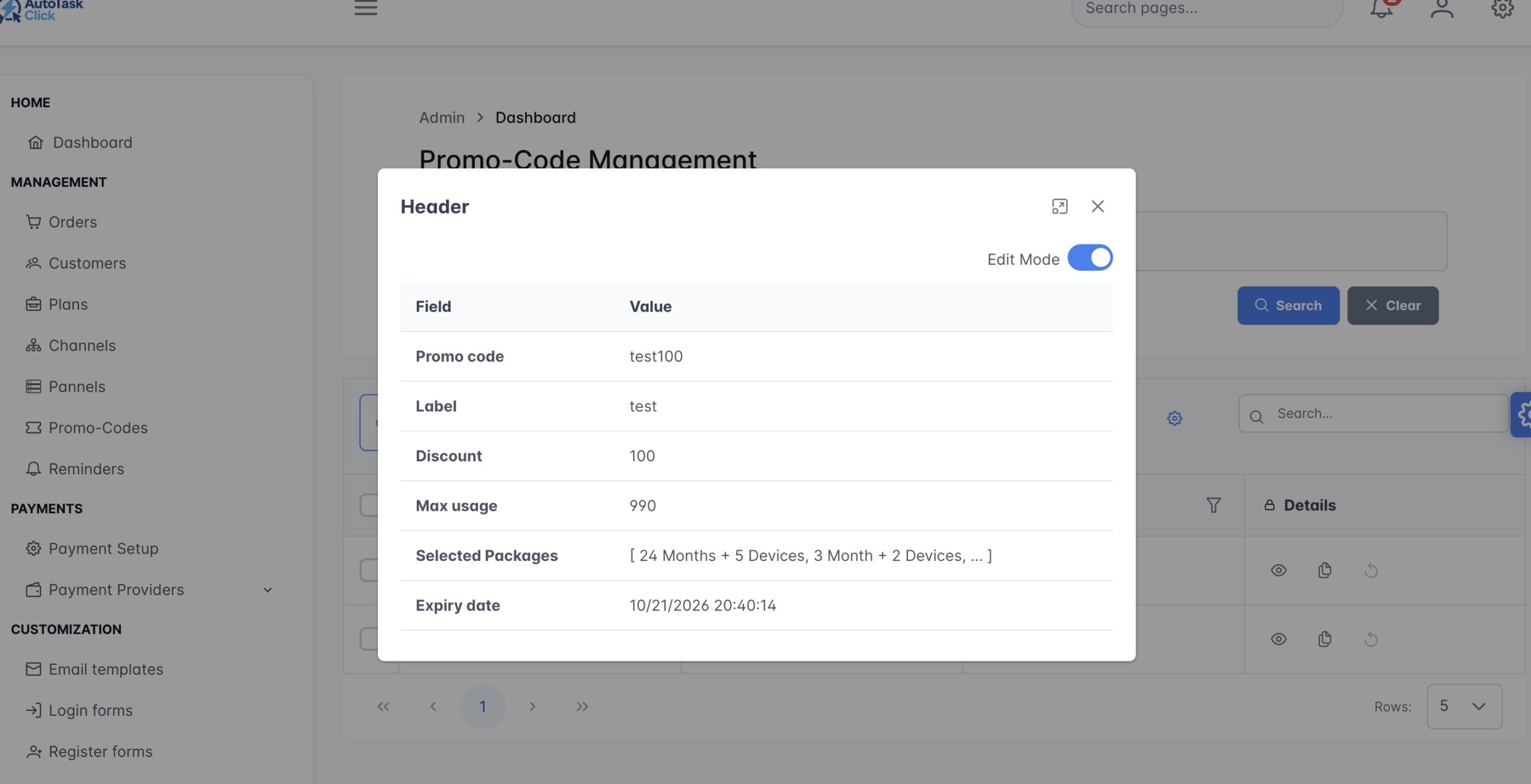The height and width of the screenshot is (784, 1531).
Task: Click the Dashboard home icon
Action: point(36,142)
